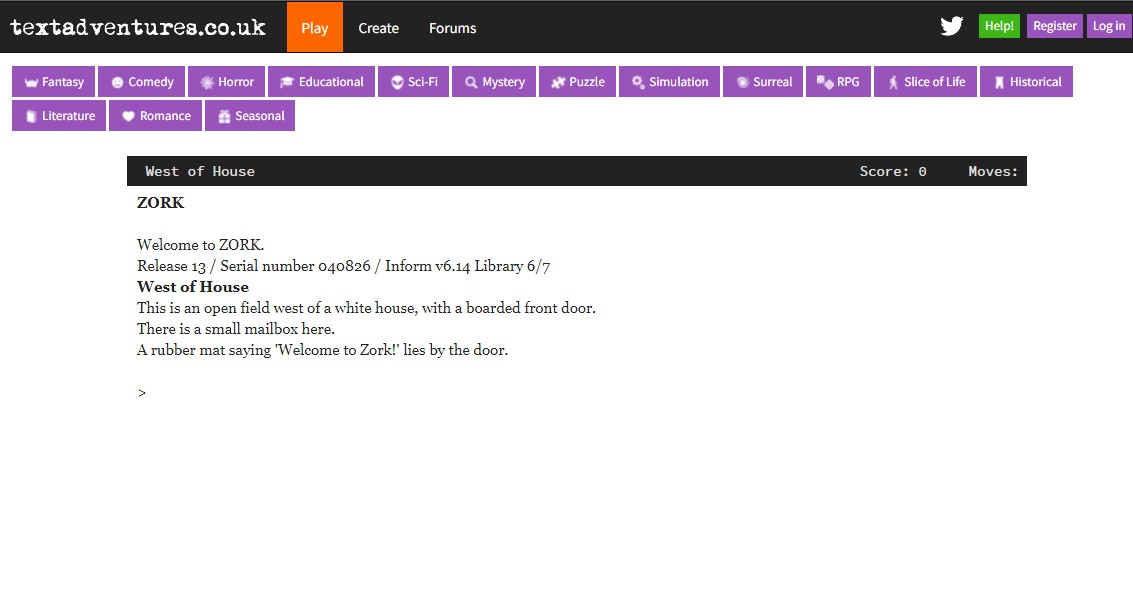Open the Romance heart category
Viewport: 1133px width, 597px height.
[x=155, y=116]
